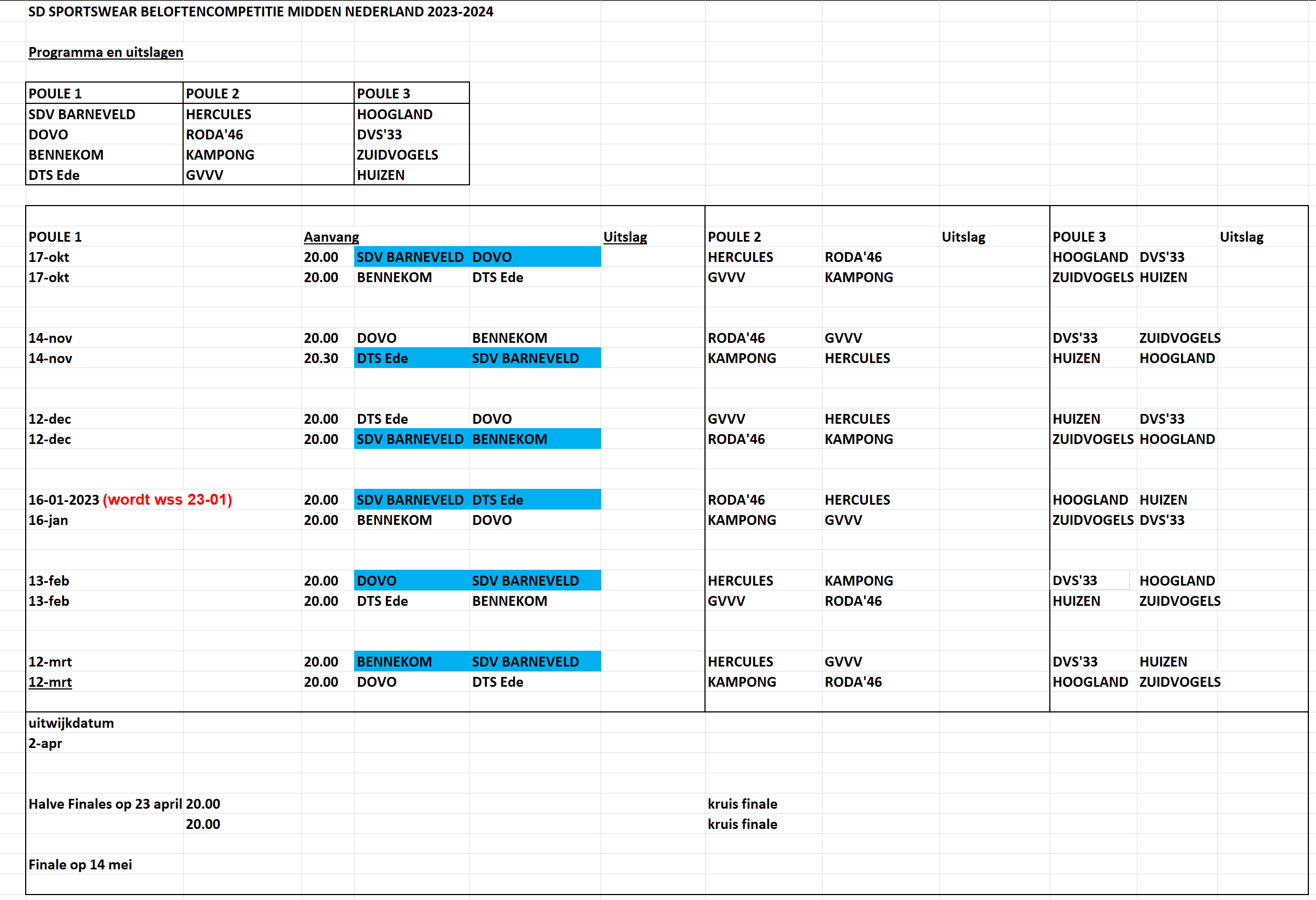The height and width of the screenshot is (900, 1316).
Task: Select 'HUIZEN' in the HOOGLAND–HUIZEN row
Action: [1163, 500]
